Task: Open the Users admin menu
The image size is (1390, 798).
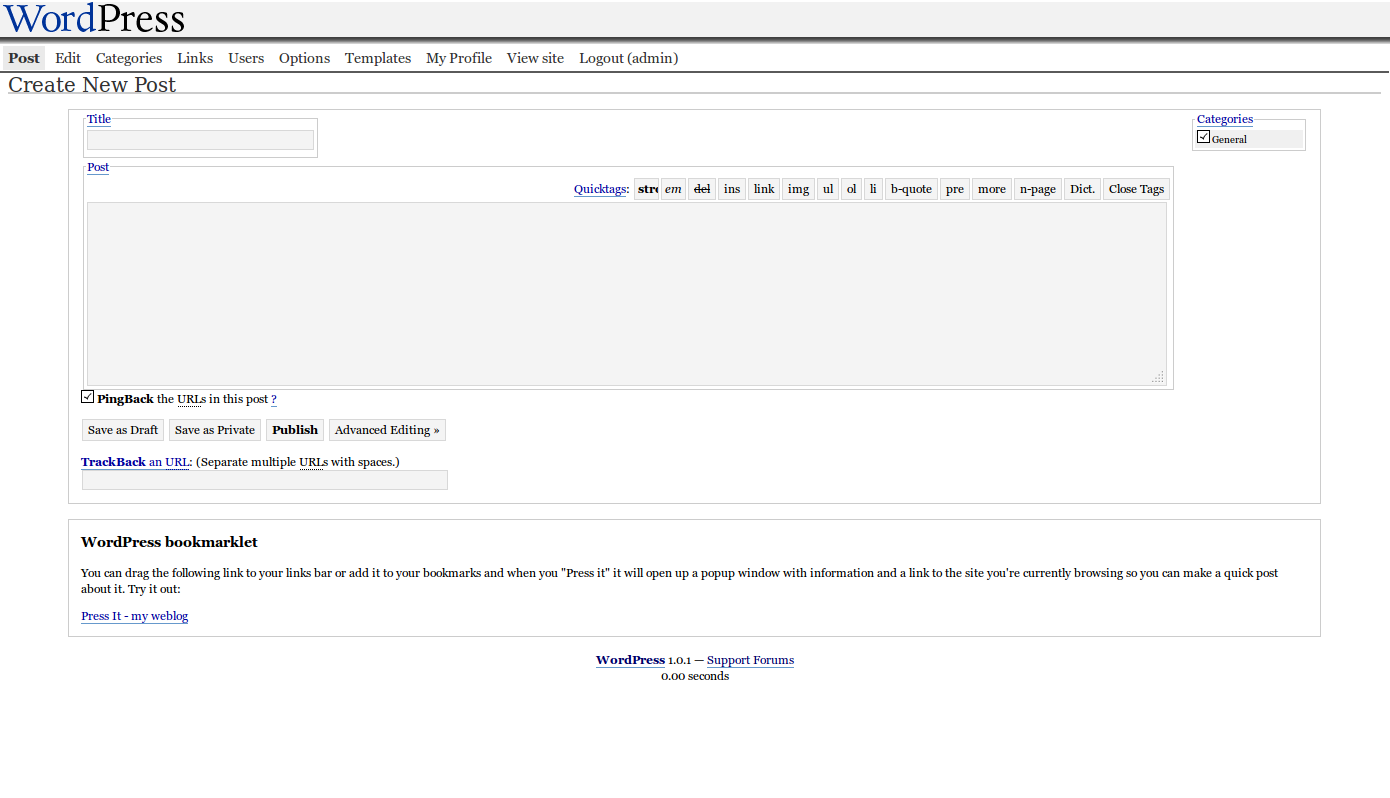Action: point(246,58)
